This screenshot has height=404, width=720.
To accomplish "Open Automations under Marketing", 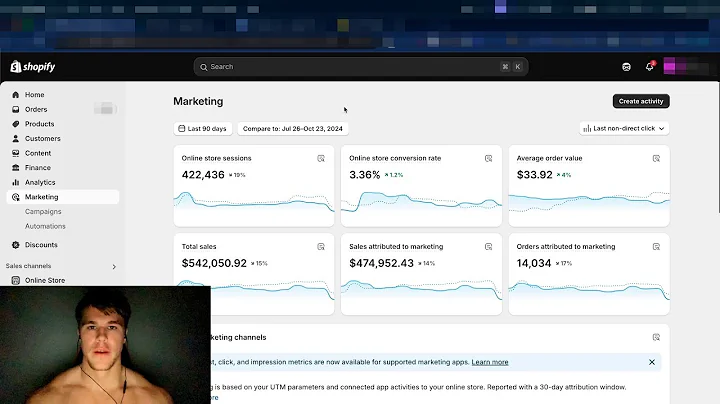I will click(x=45, y=226).
